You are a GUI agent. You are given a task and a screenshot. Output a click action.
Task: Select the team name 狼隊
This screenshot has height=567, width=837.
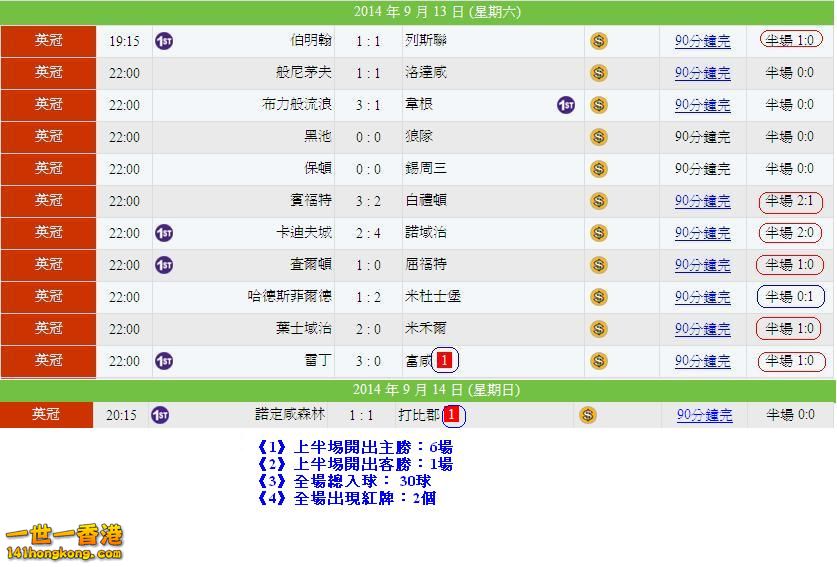[419, 137]
